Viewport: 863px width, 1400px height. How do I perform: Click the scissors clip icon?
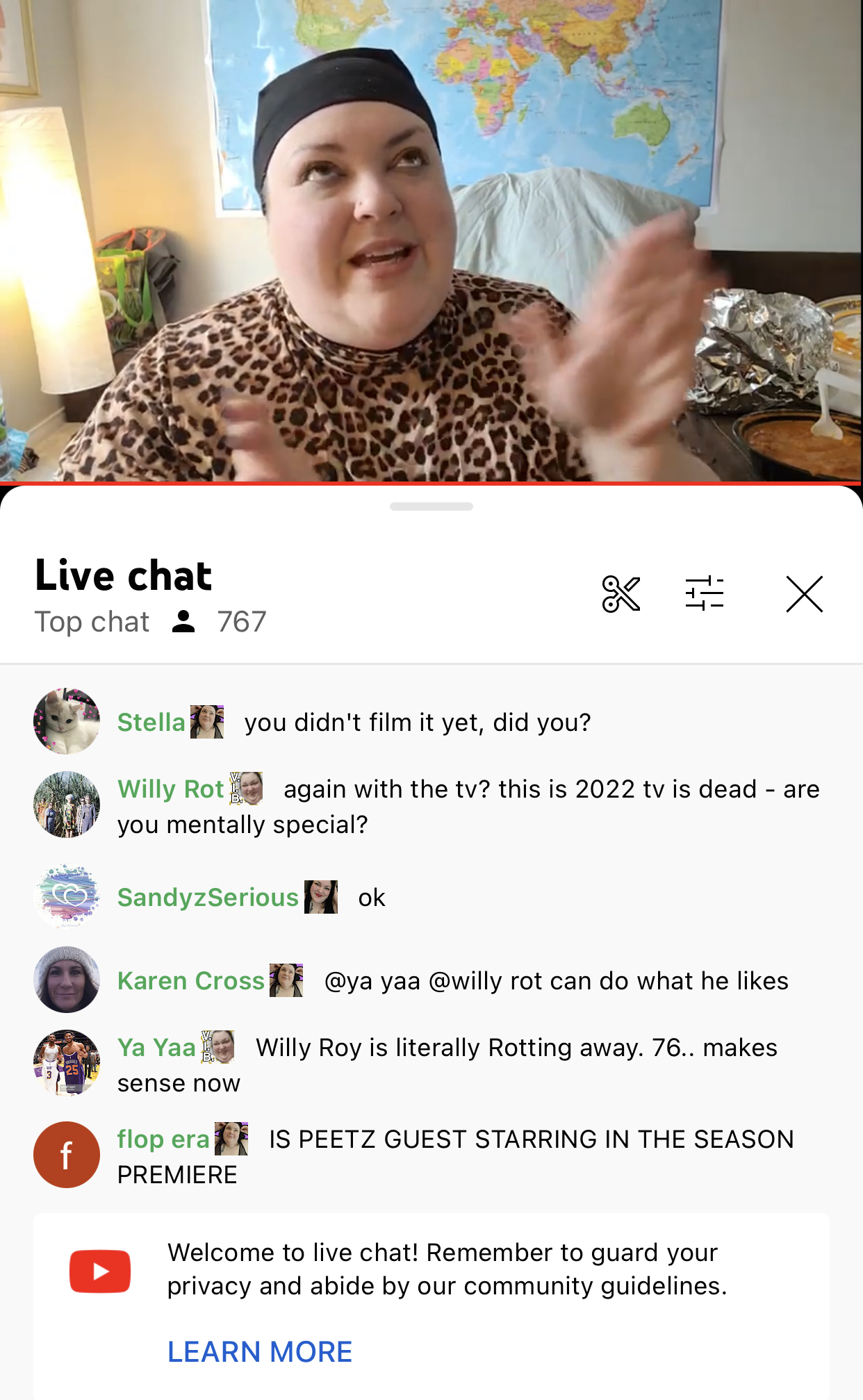[620, 594]
